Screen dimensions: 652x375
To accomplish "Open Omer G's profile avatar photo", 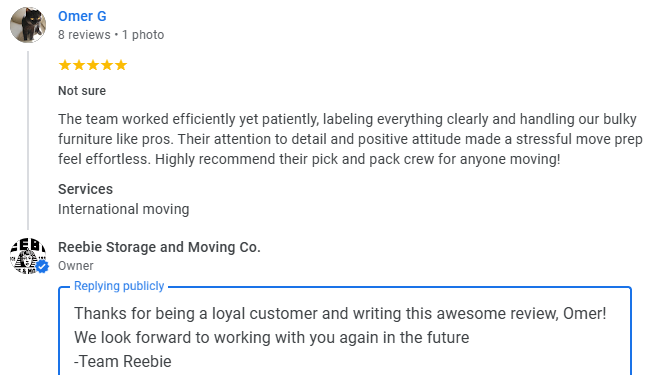I will [28, 25].
